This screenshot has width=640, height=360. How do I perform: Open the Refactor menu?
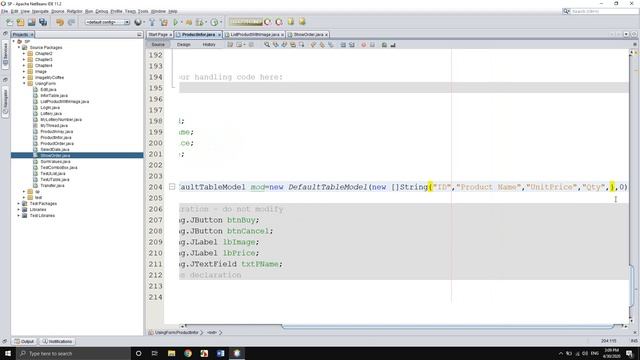74,11
